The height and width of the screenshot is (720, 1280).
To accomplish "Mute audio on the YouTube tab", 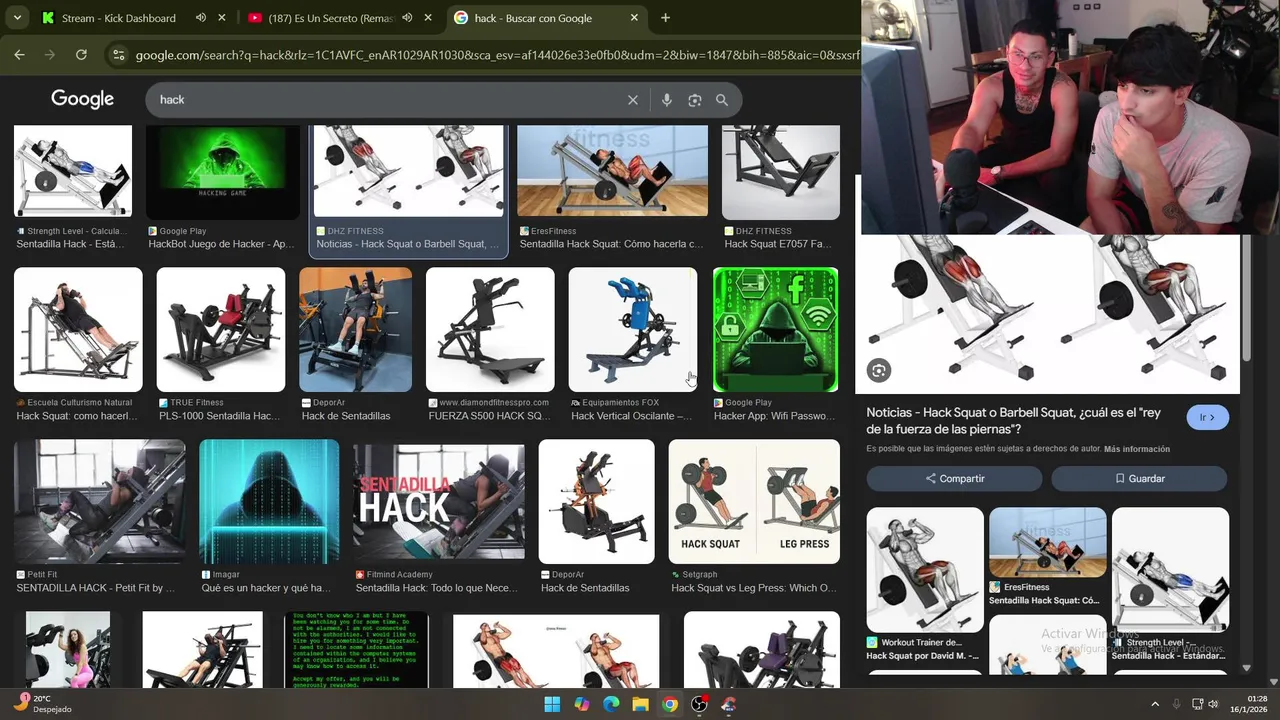I will click(x=407, y=18).
